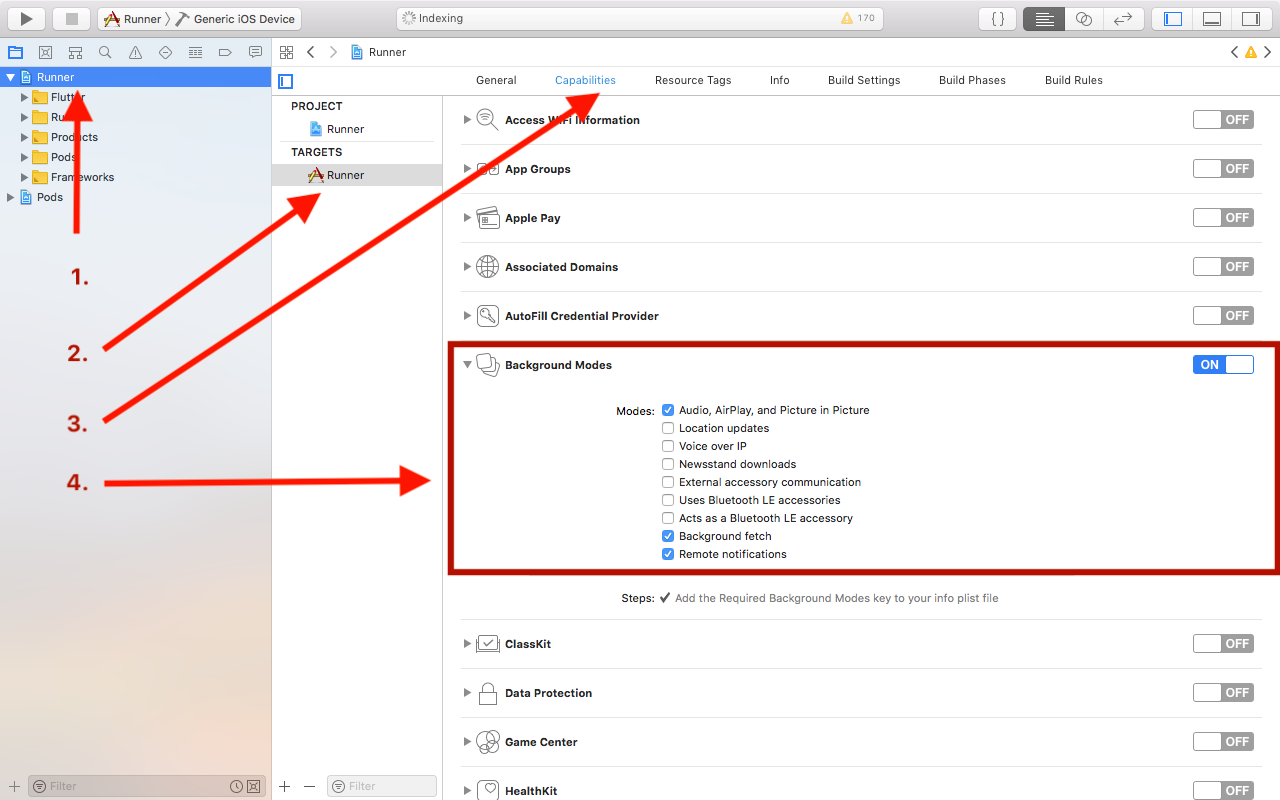This screenshot has width=1280, height=800.
Task: Open the General tab
Action: pyautogui.click(x=496, y=80)
